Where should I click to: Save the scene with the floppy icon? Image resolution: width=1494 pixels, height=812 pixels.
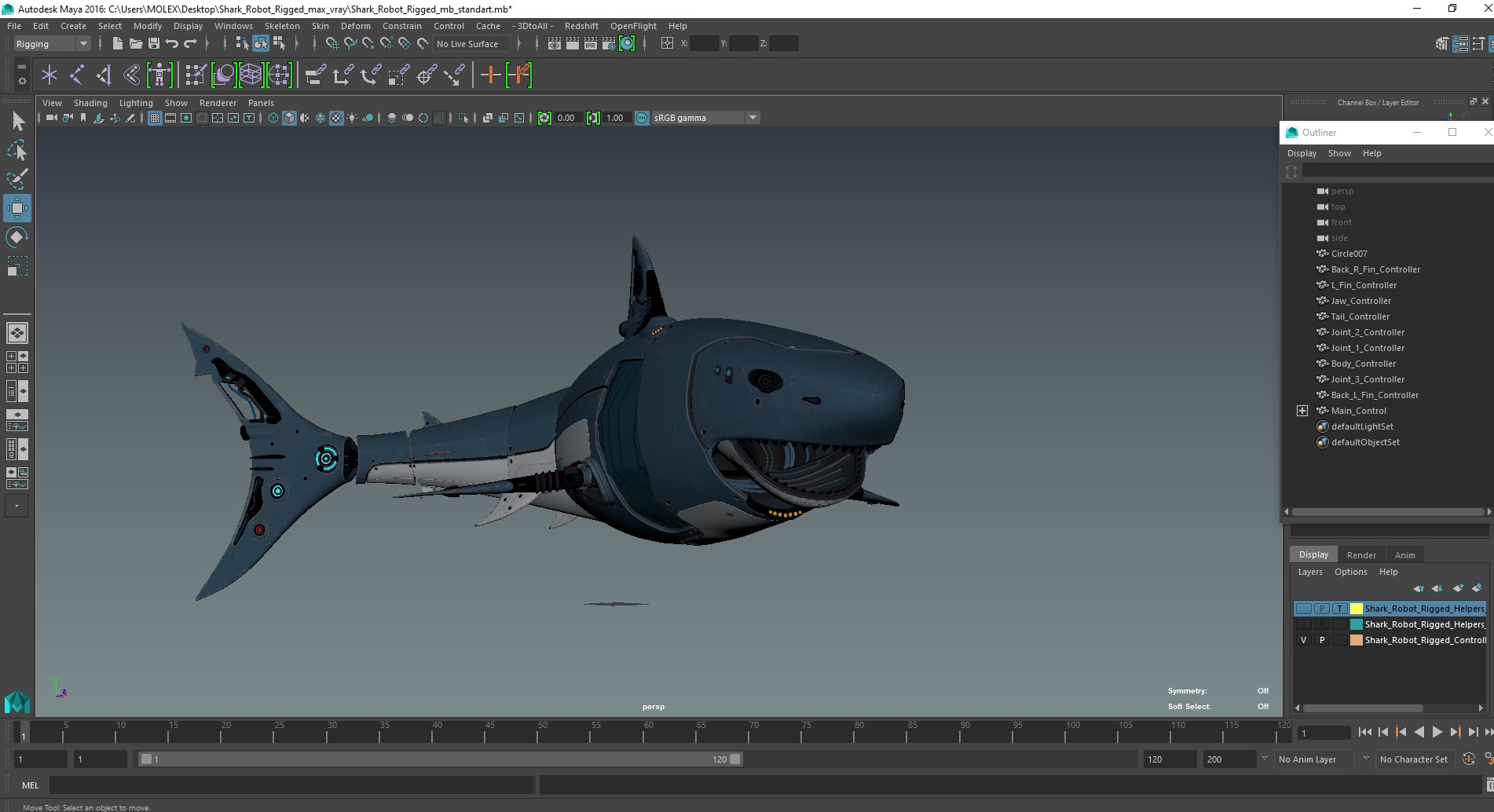point(154,44)
